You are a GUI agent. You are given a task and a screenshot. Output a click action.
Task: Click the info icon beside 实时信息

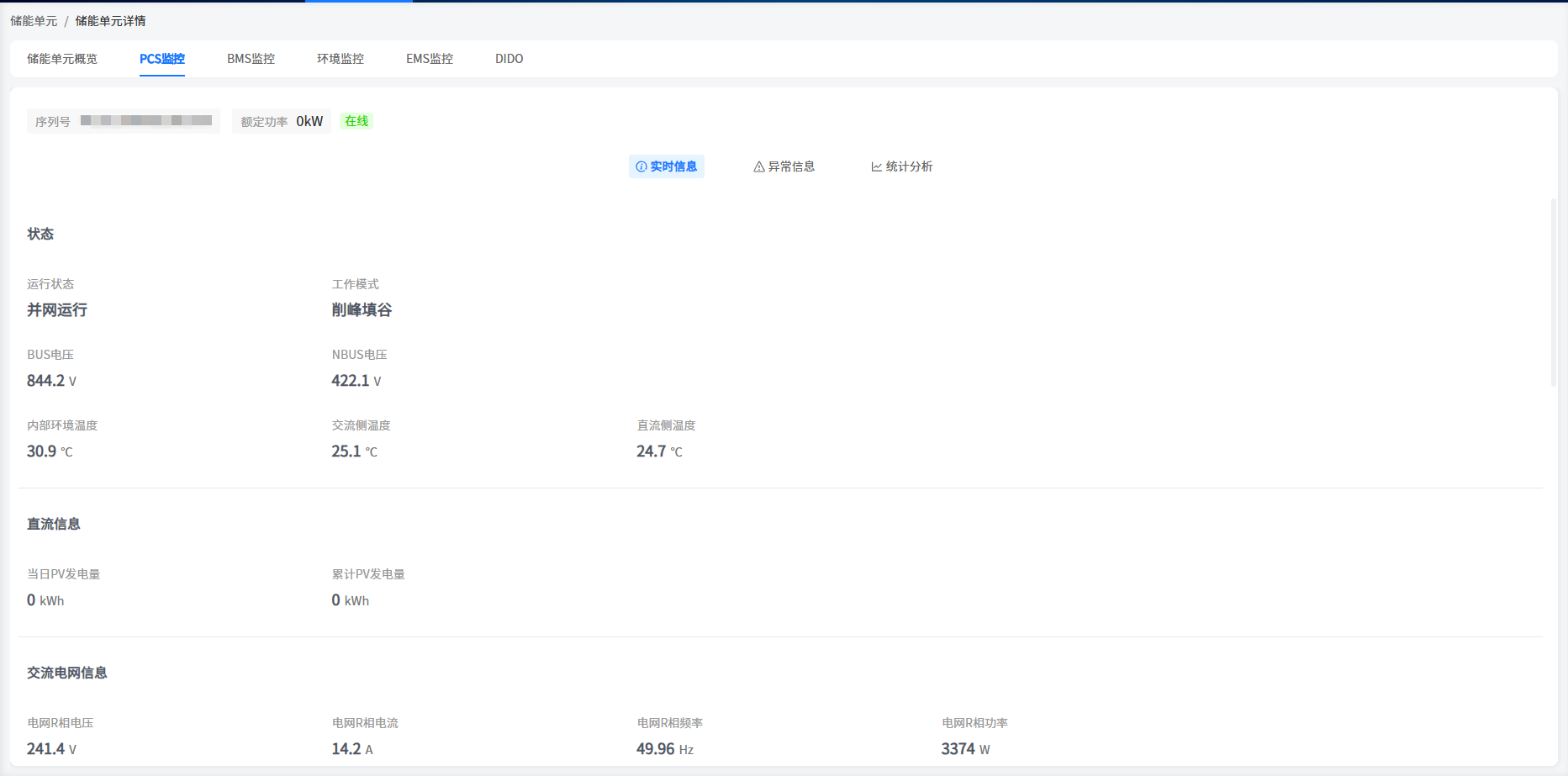tap(641, 166)
